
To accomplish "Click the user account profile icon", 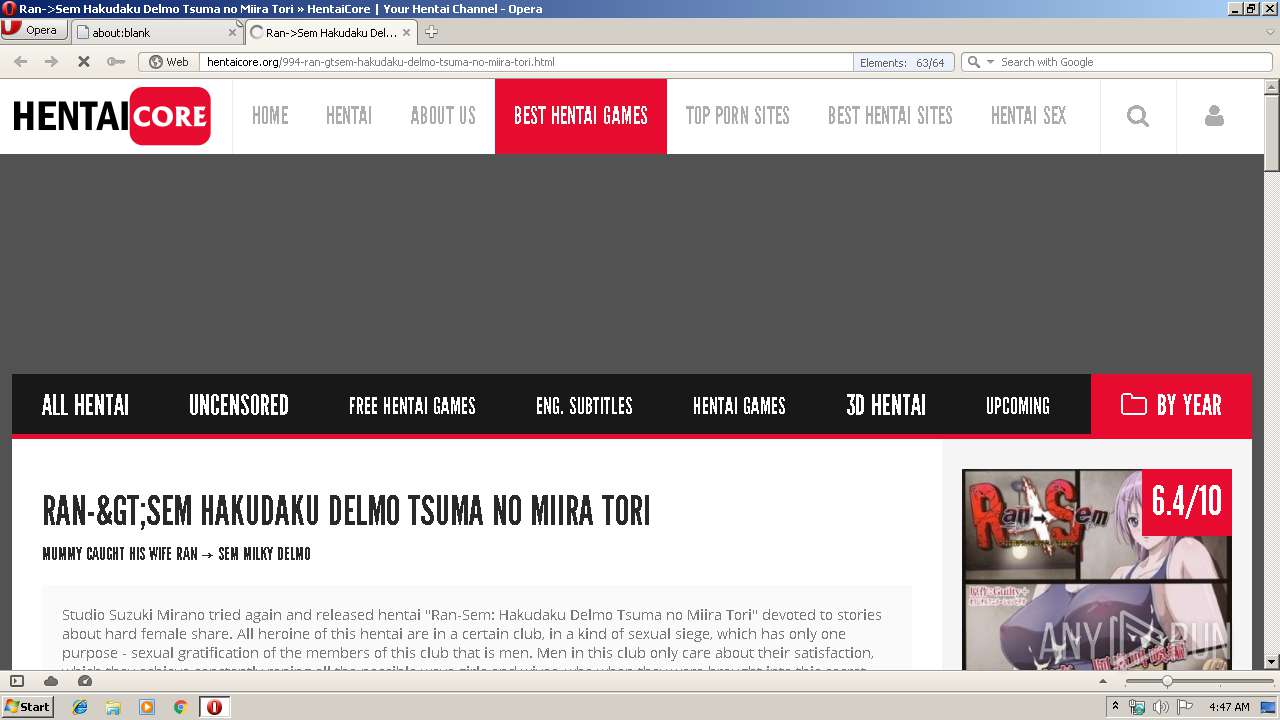I will point(1214,116).
